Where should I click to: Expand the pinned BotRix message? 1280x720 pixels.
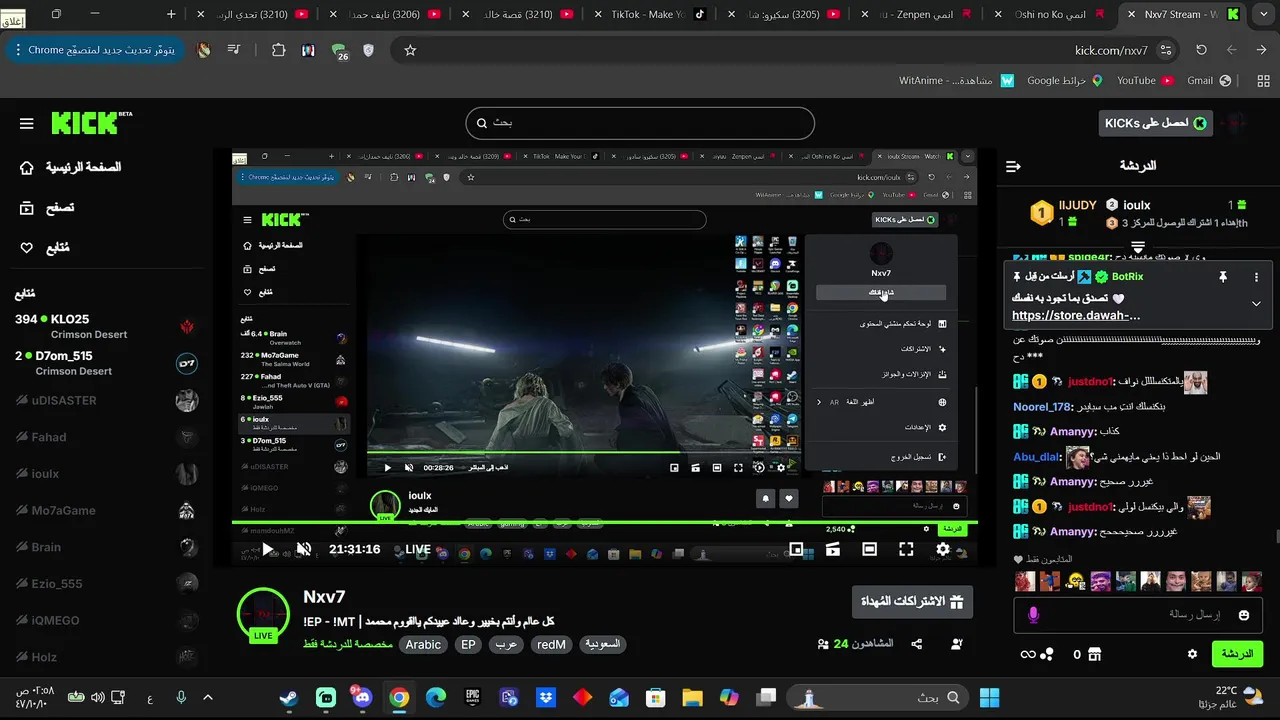pos(1256,303)
